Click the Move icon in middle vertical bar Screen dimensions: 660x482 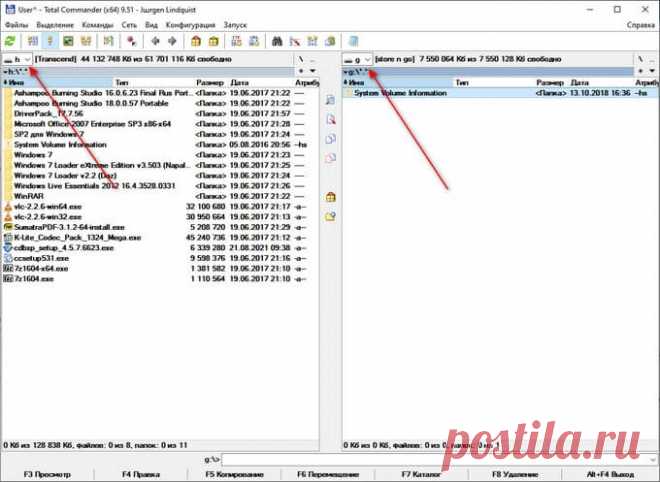(x=330, y=158)
